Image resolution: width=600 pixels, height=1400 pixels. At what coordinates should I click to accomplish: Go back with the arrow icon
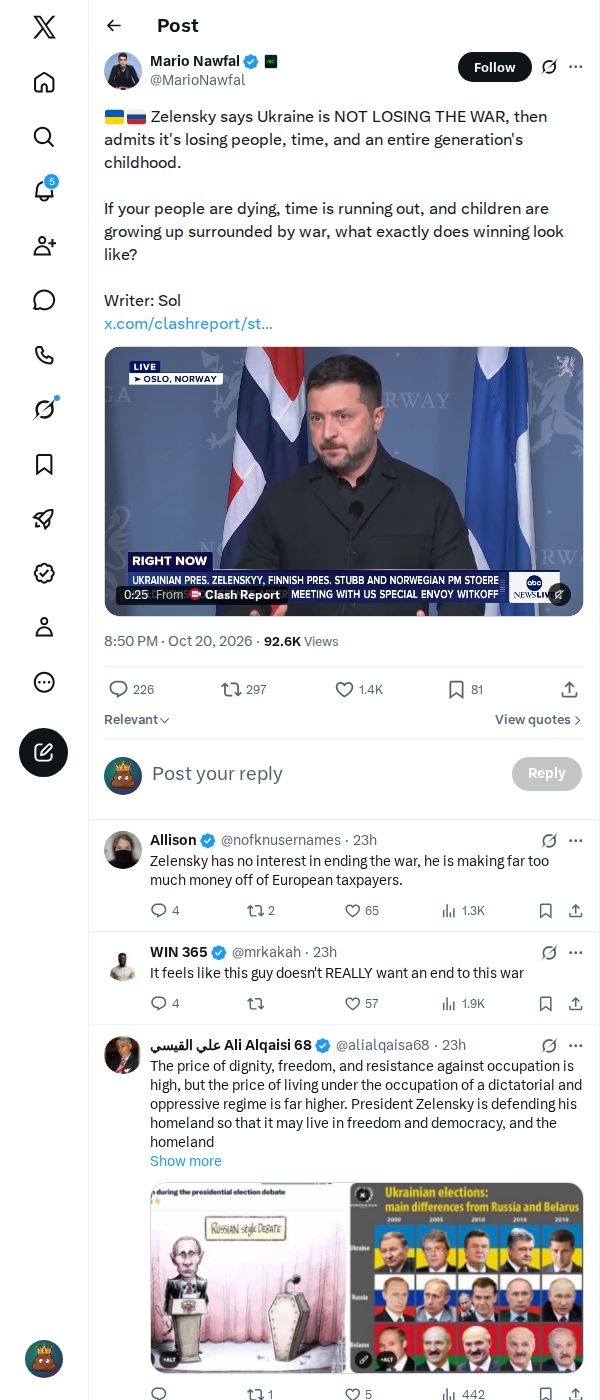114,26
